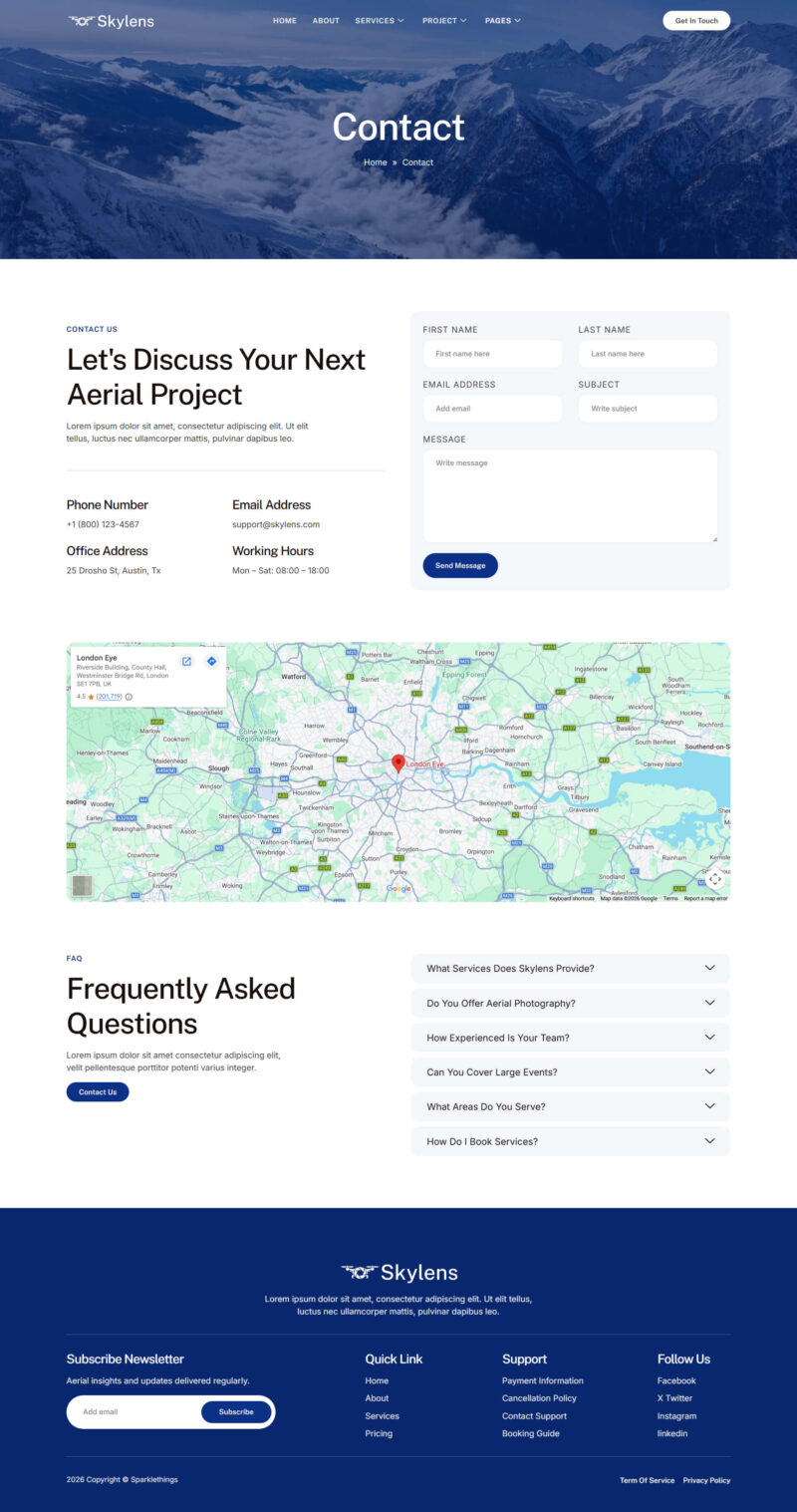Open Facebook link under Follow Us
The width and height of the screenshot is (797, 1512).
pos(676,1381)
